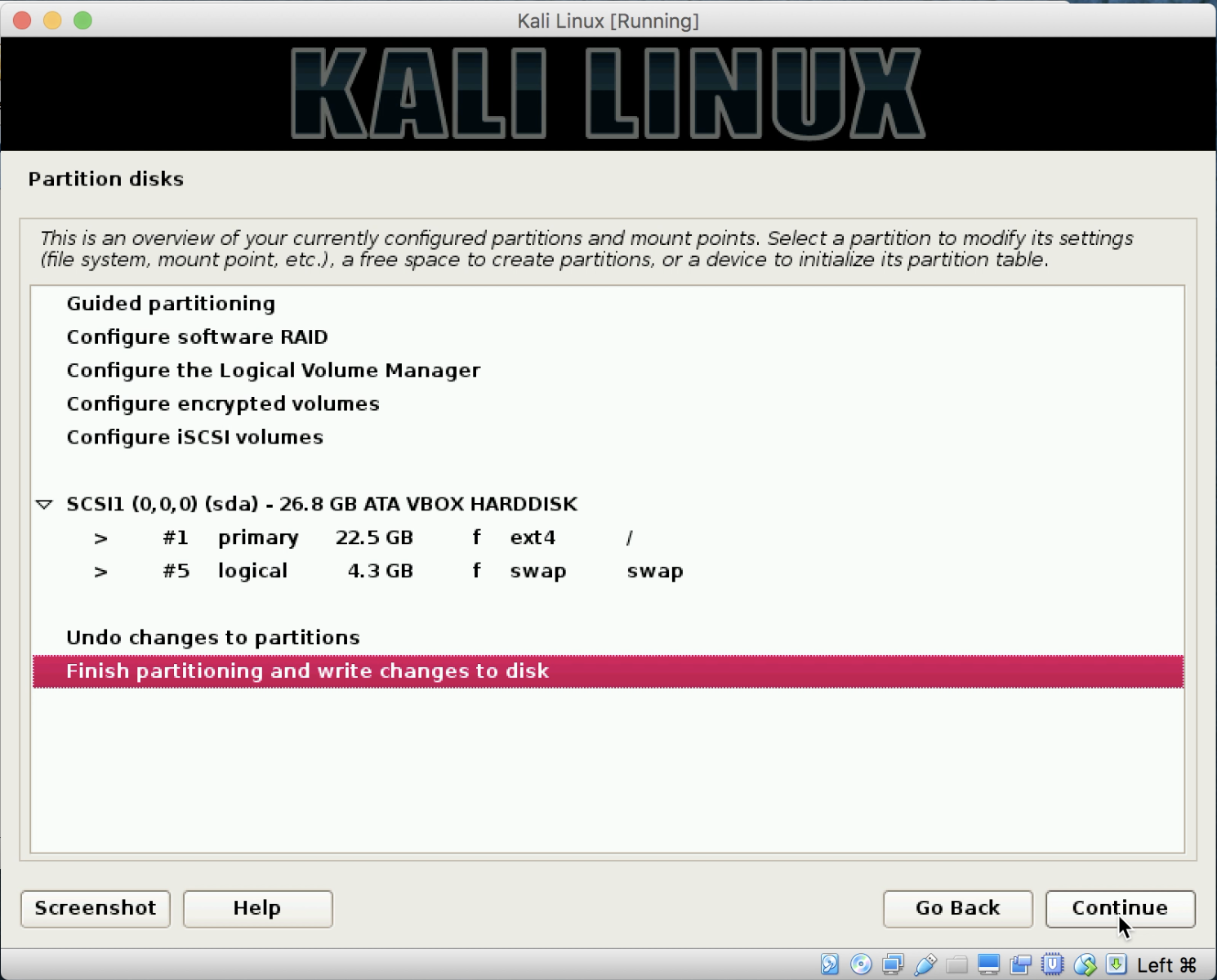Click the optical disc drive icon
The width and height of the screenshot is (1217, 980).
861,964
